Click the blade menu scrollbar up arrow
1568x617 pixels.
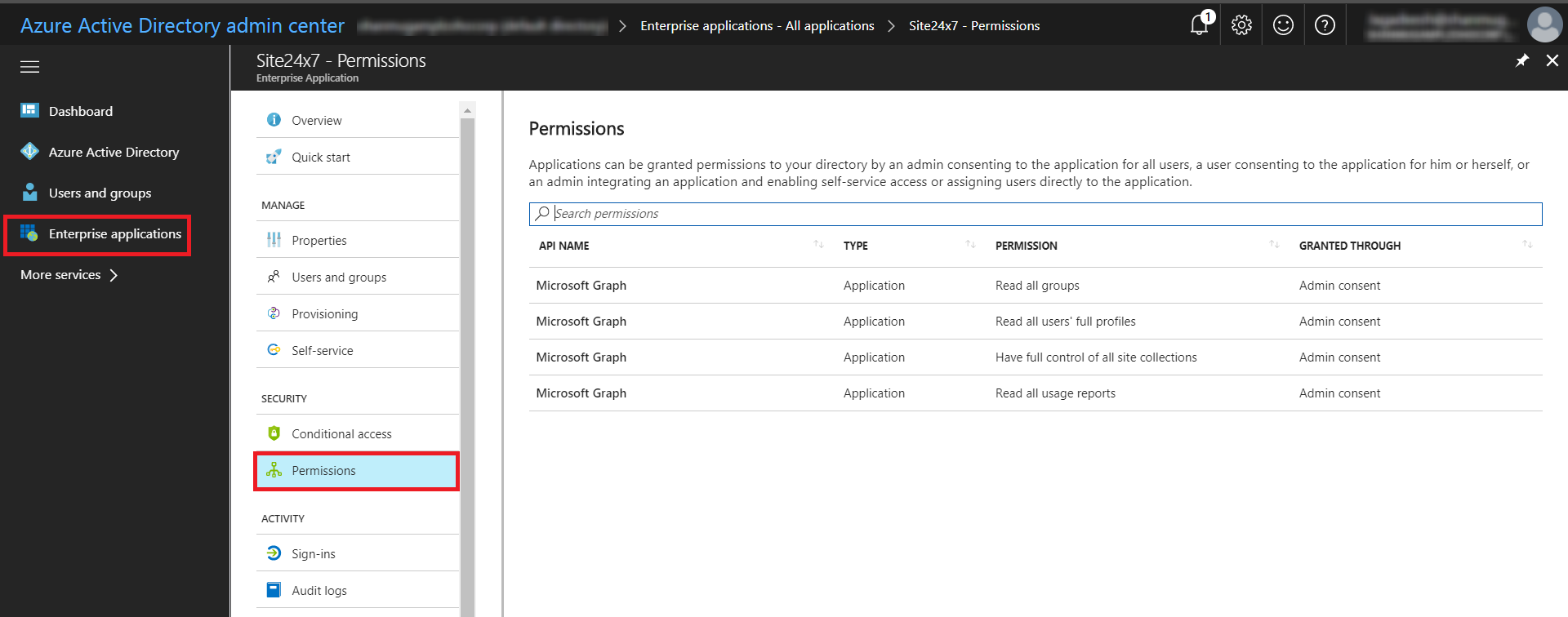click(467, 110)
